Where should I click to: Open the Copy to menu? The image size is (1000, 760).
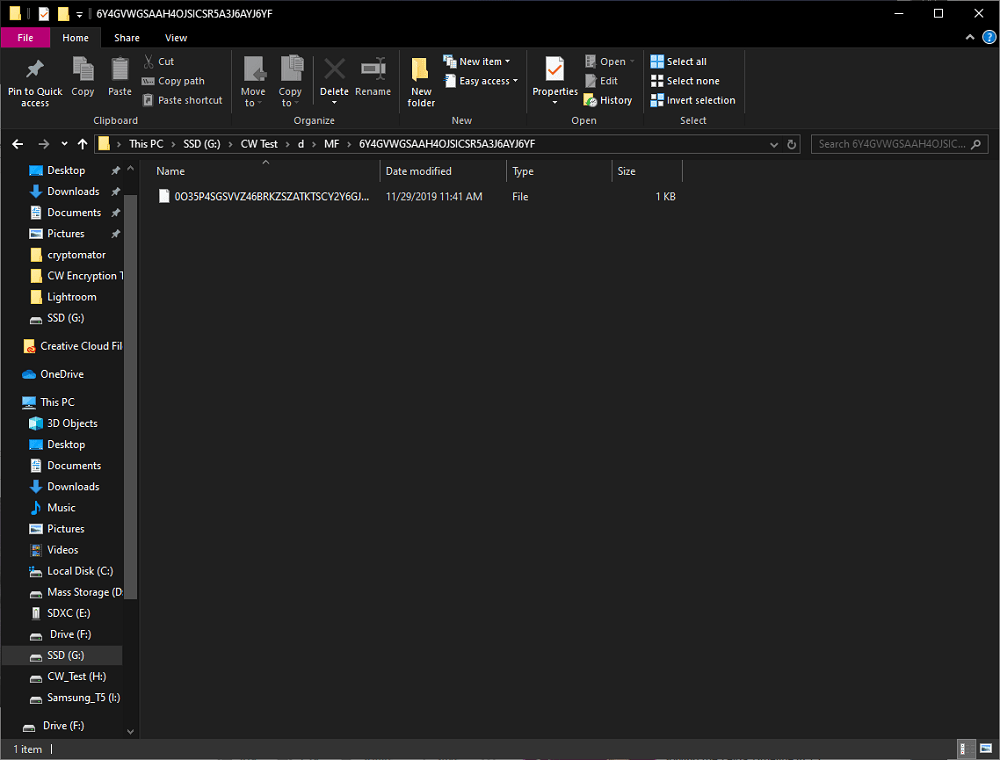pos(290,81)
